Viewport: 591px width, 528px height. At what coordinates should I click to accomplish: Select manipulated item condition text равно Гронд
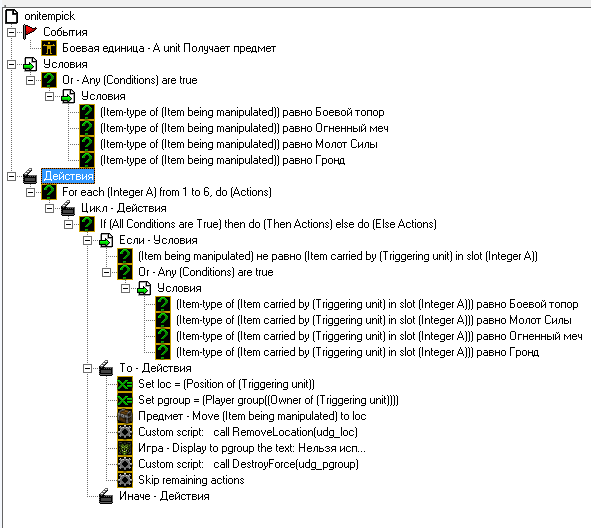(222, 160)
